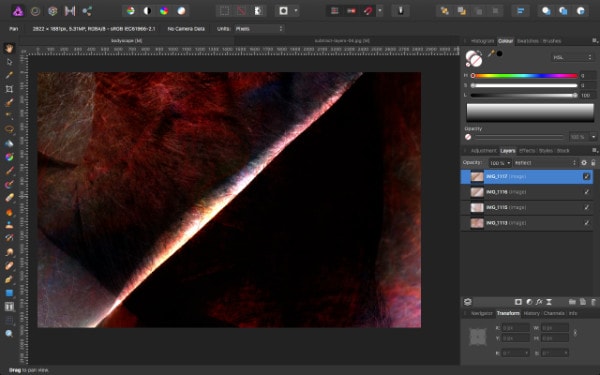Select the Gradient tool

[x=9, y=157]
